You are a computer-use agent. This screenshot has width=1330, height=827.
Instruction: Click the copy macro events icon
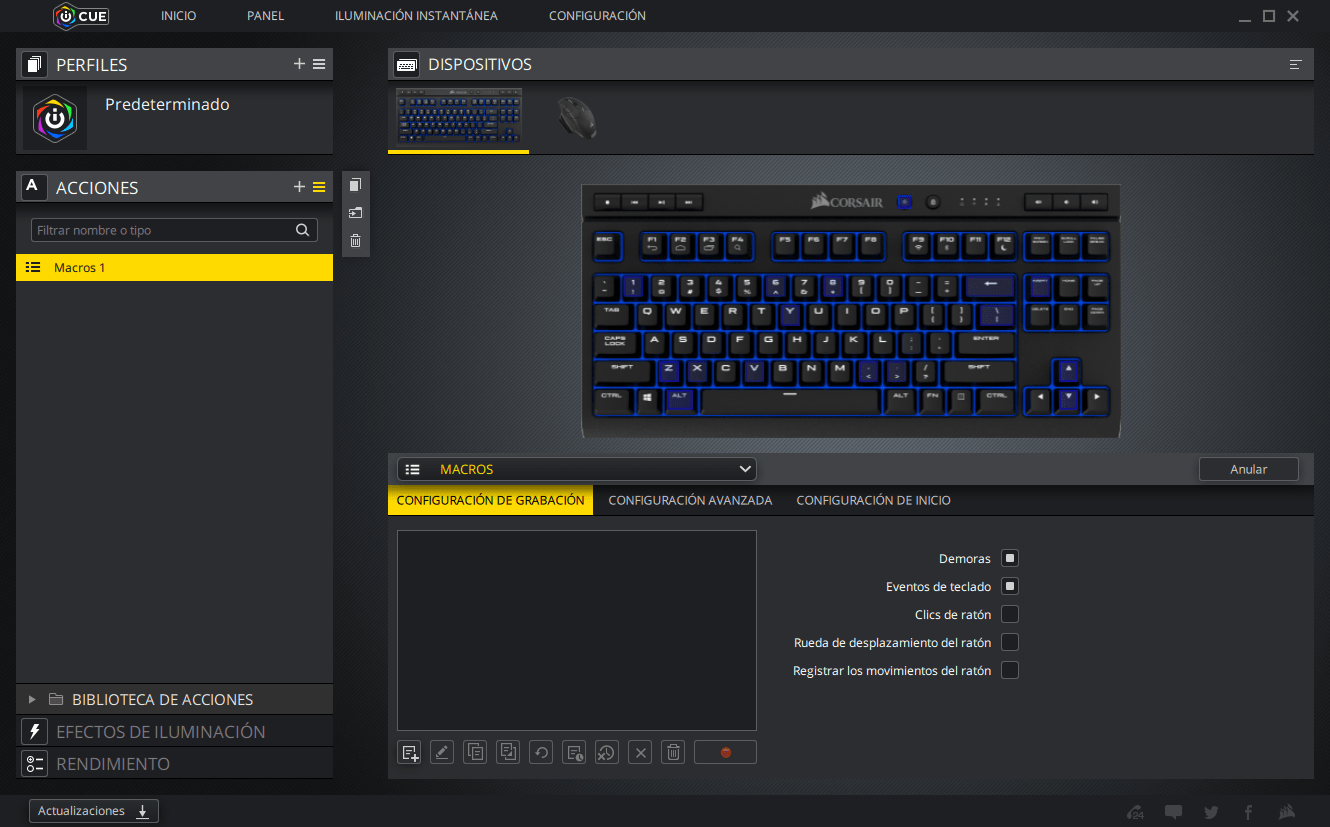pyautogui.click(x=475, y=753)
